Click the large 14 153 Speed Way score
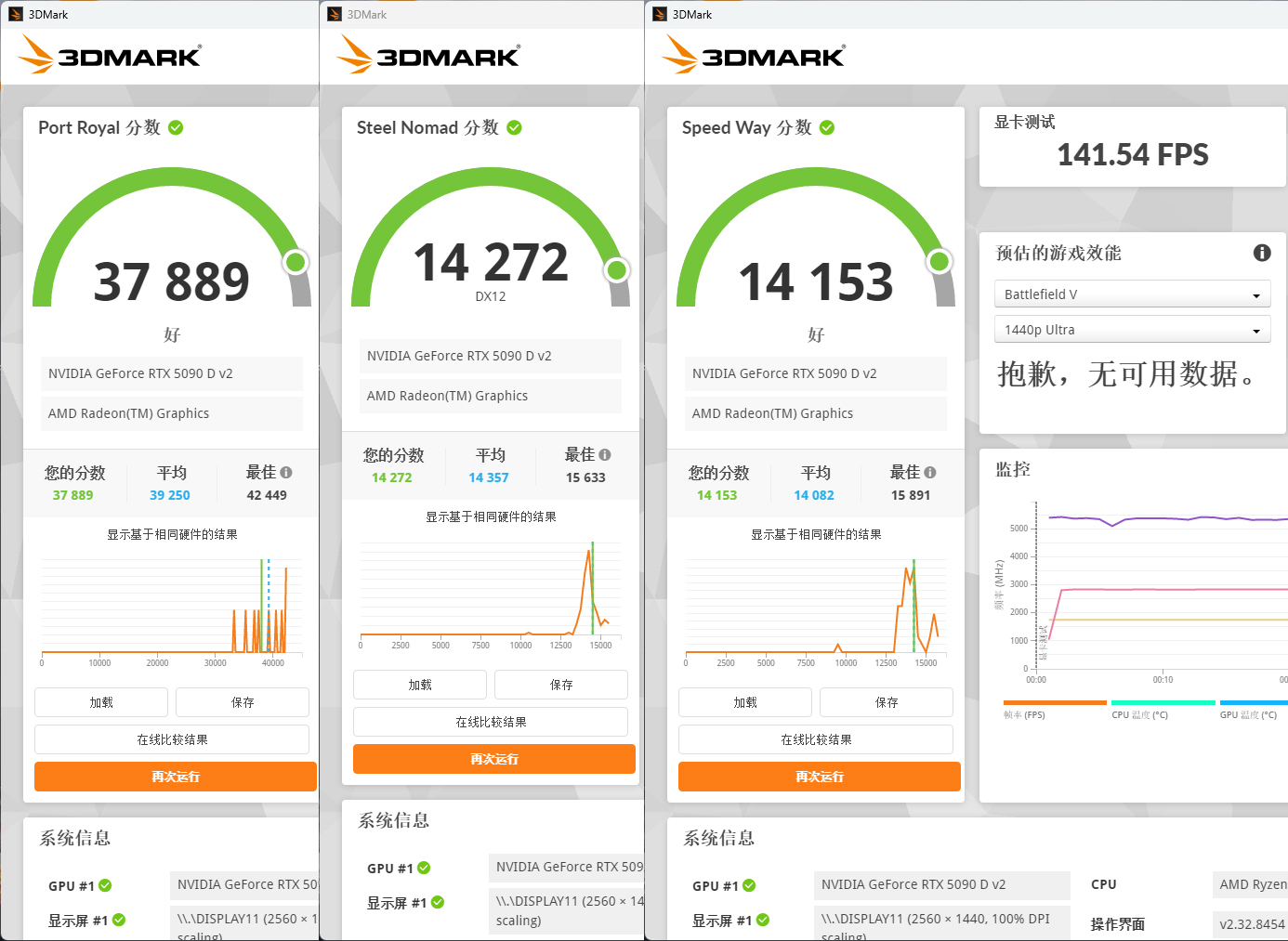This screenshot has height=941, width=1288. click(816, 281)
